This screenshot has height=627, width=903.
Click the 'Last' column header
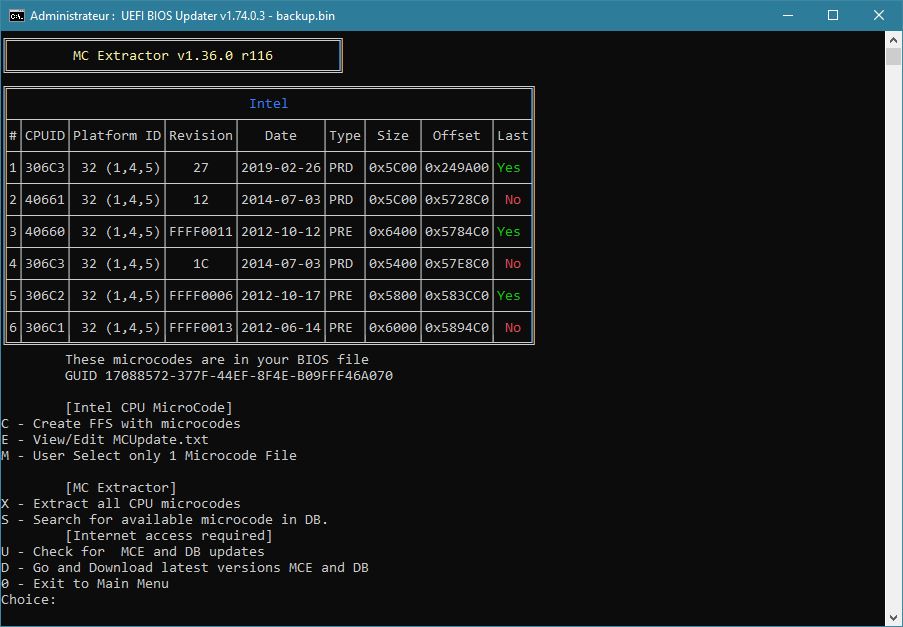point(513,136)
